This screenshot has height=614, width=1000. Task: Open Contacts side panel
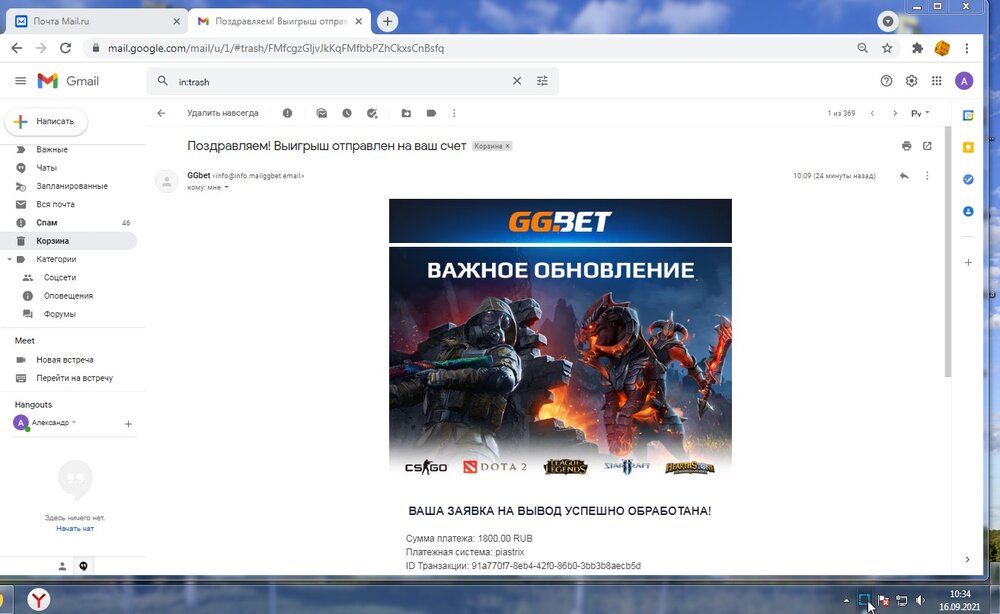[968, 211]
